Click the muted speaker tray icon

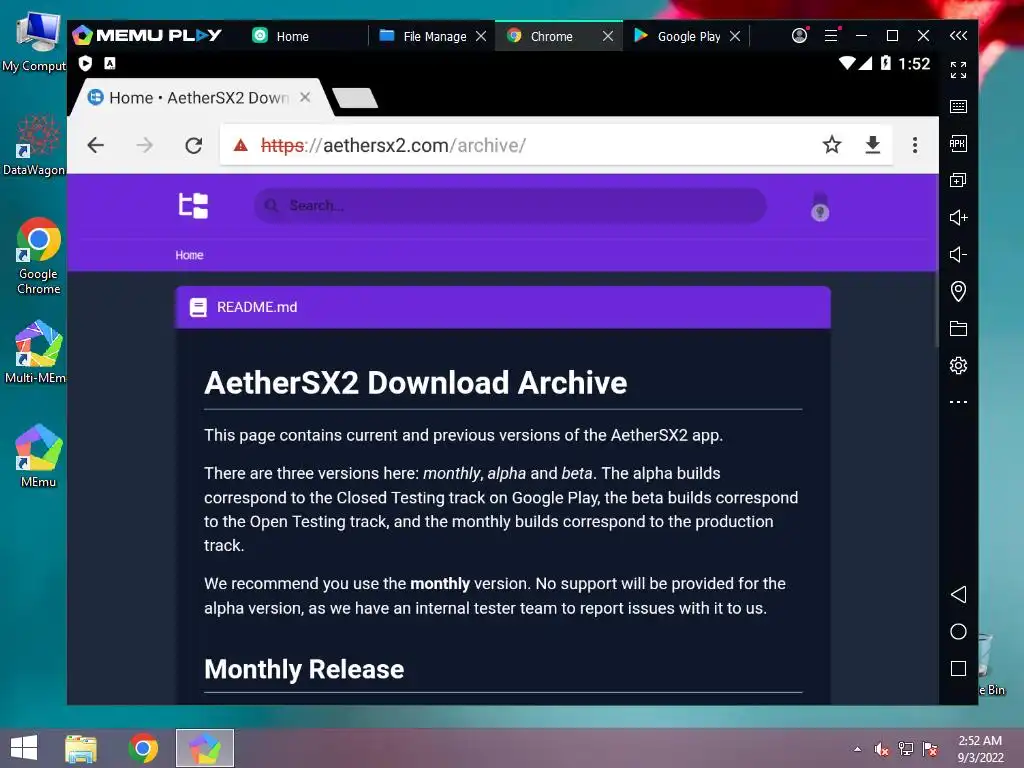pyautogui.click(x=882, y=749)
